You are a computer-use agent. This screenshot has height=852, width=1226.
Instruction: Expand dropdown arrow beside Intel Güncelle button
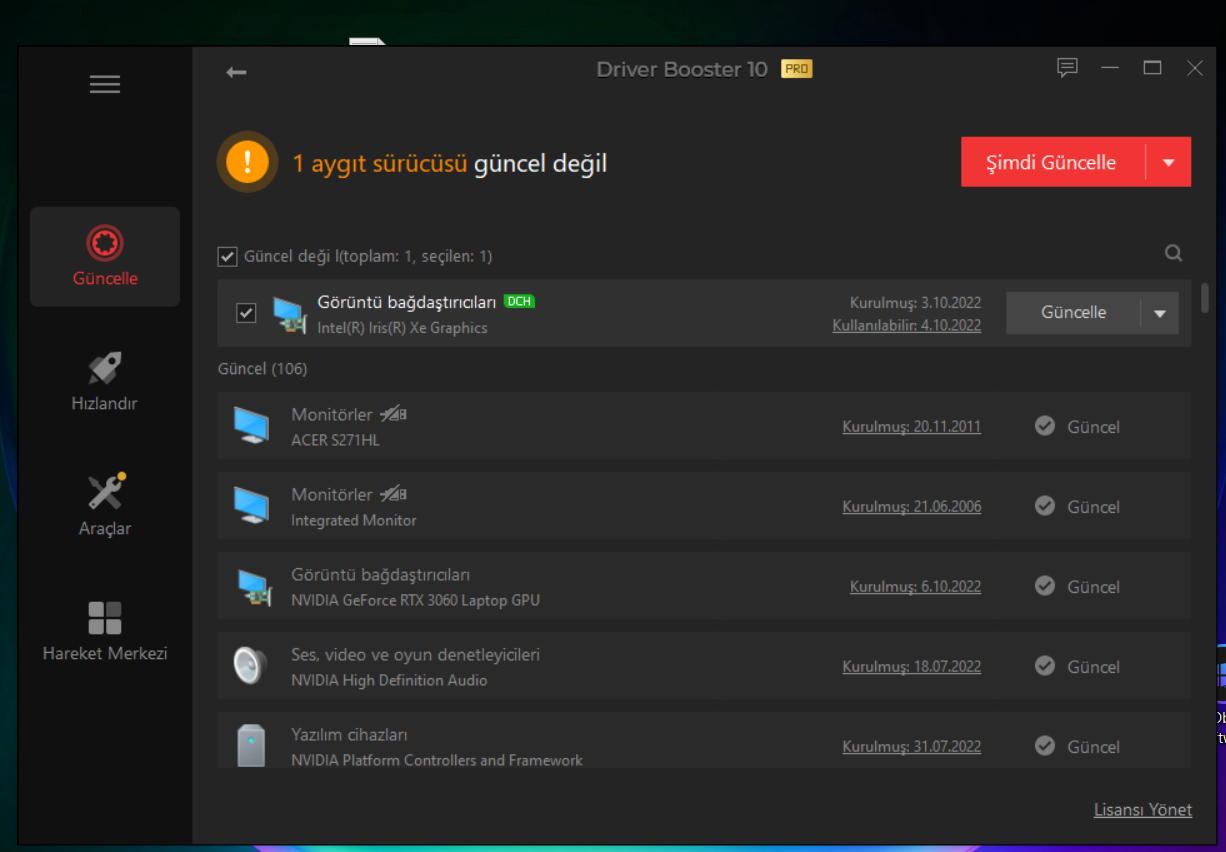click(1160, 313)
